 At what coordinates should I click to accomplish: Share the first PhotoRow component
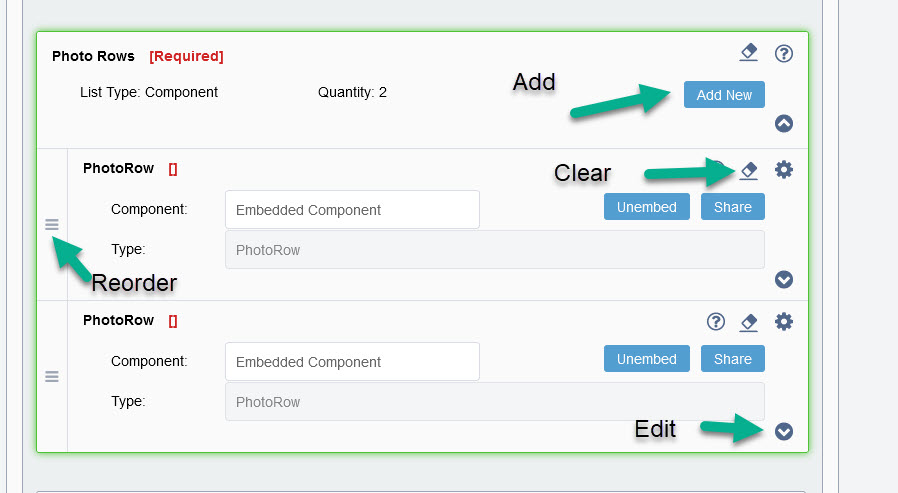point(732,207)
